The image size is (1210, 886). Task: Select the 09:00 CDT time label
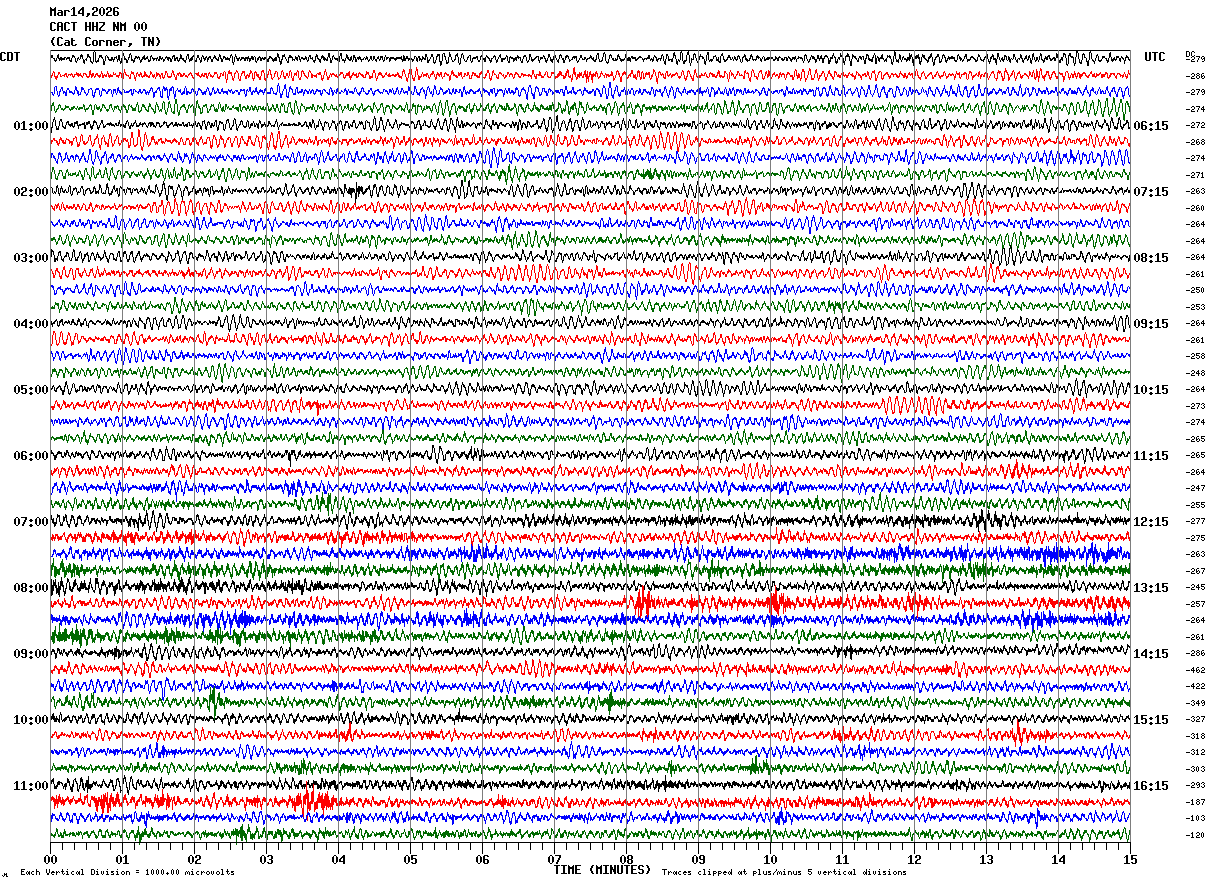[x=30, y=654]
